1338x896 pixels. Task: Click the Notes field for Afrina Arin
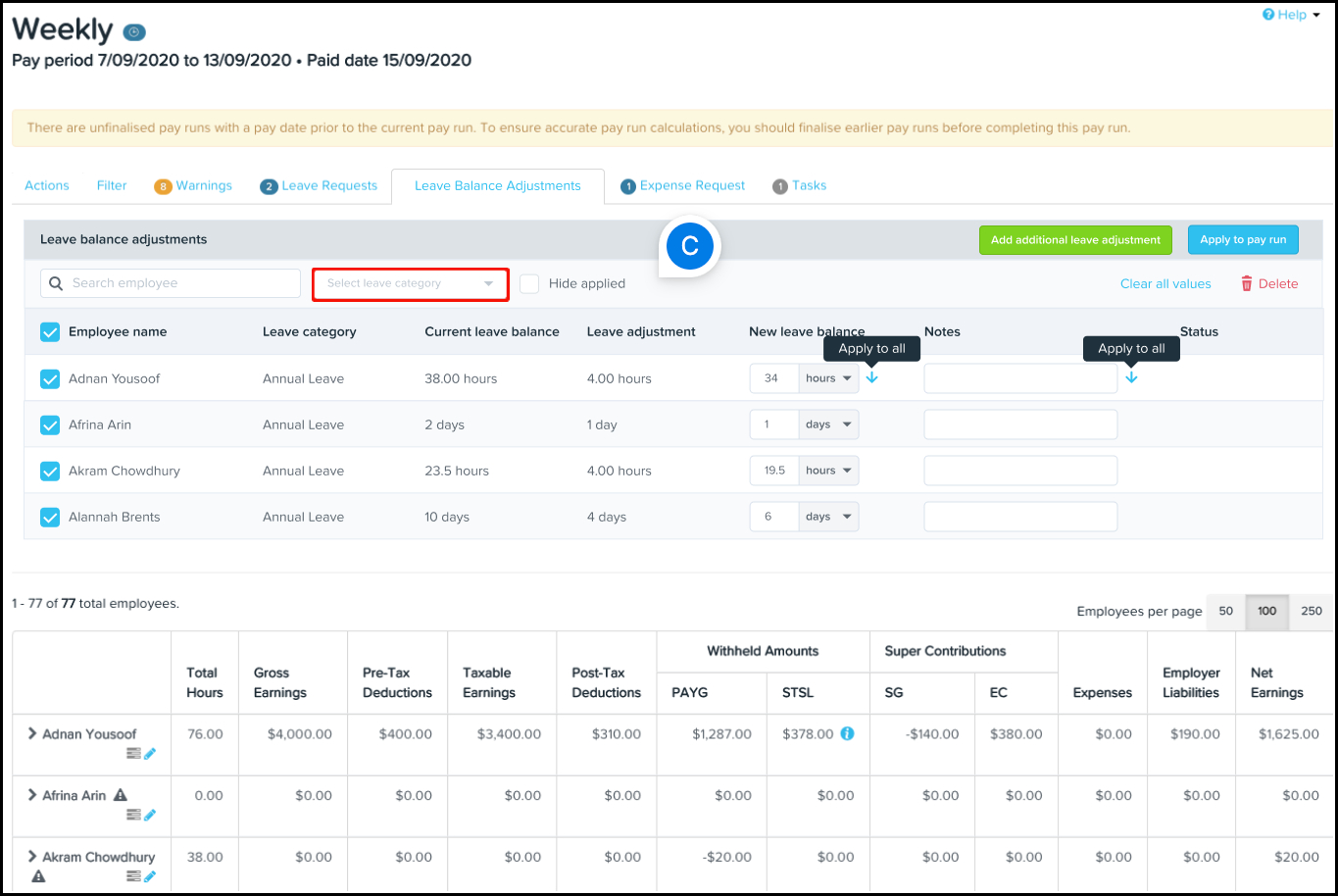(x=1020, y=424)
